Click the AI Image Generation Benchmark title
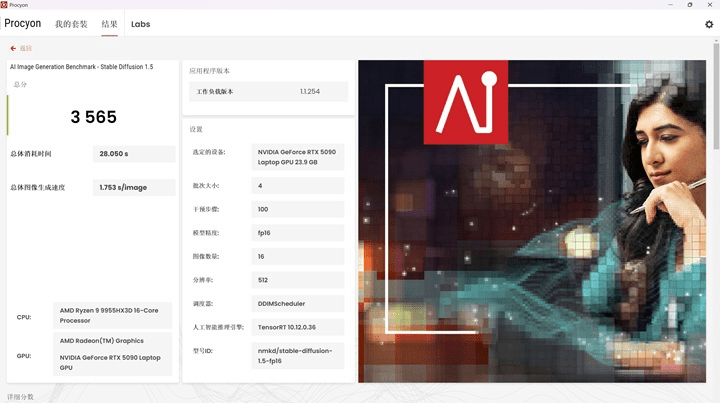Image resolution: width=720 pixels, height=403 pixels. [x=82, y=67]
